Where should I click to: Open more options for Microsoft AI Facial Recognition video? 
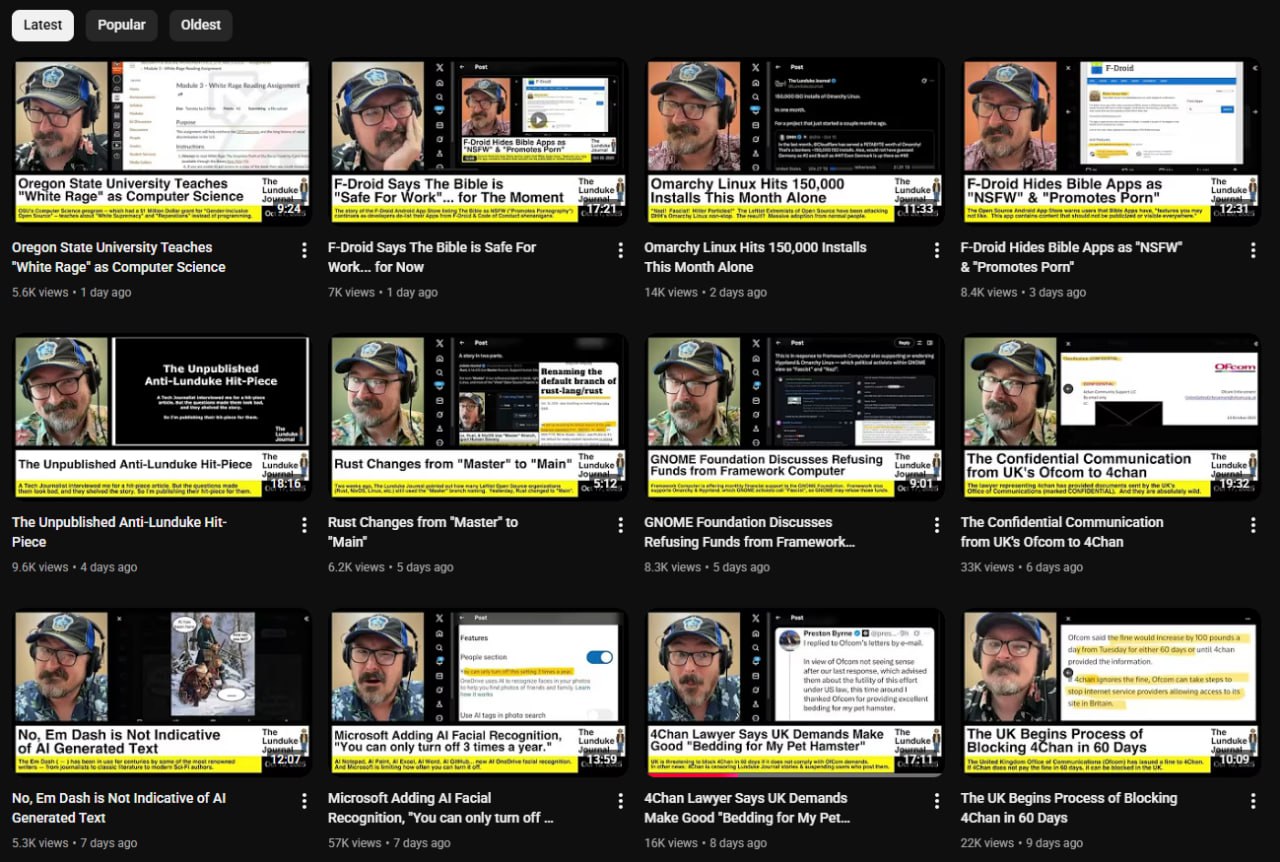pyautogui.click(x=620, y=801)
